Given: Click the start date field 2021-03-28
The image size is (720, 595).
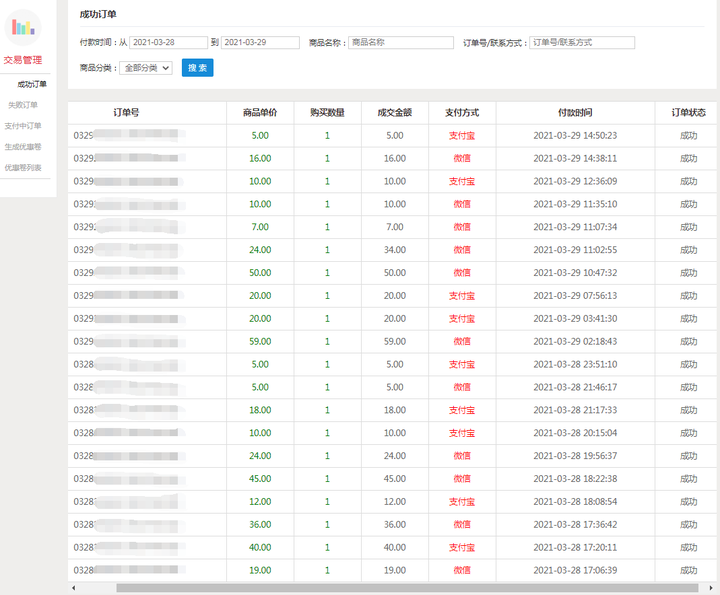Looking at the screenshot, I should point(169,42).
